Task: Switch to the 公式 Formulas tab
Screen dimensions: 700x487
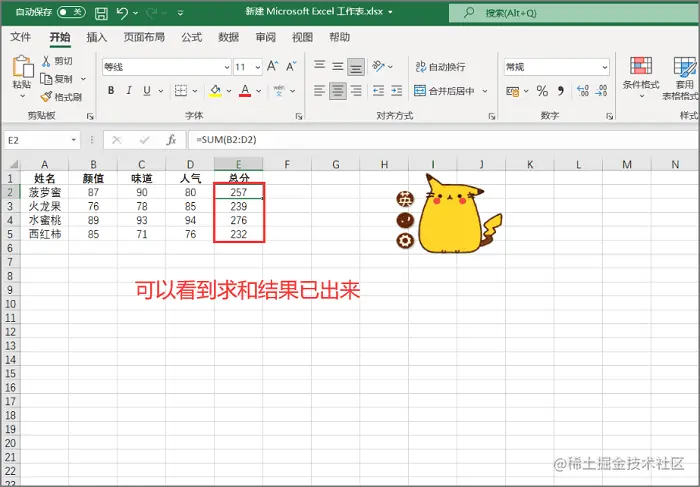Action: point(192,37)
